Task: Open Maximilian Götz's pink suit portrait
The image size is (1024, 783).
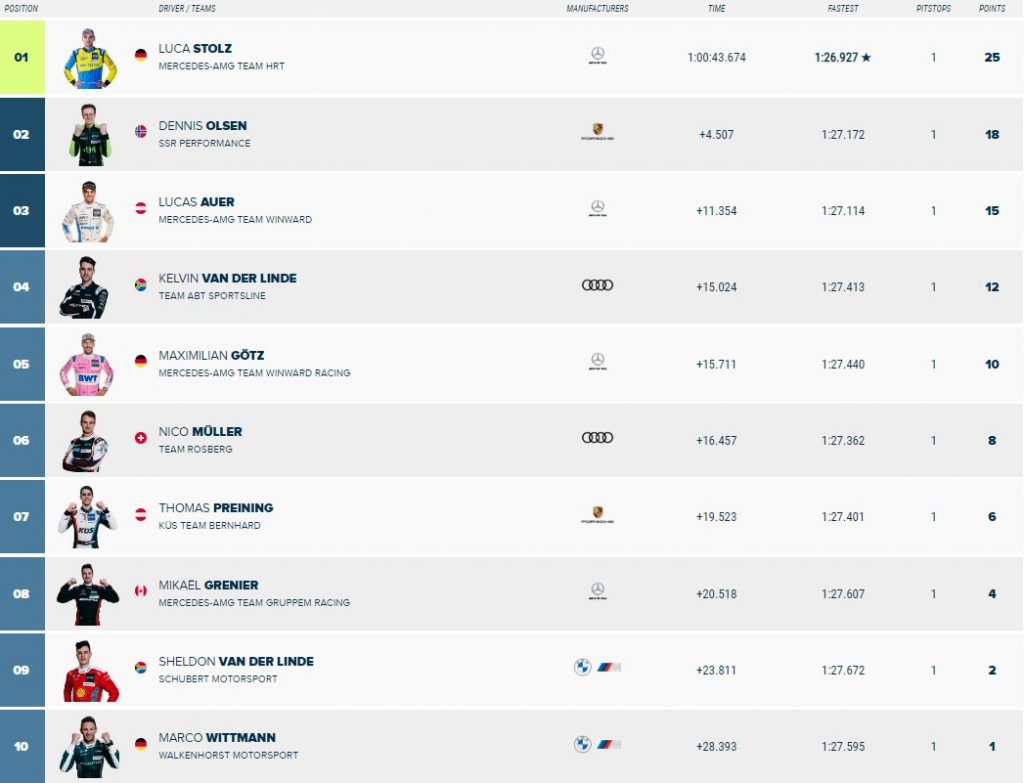Action: pos(87,364)
